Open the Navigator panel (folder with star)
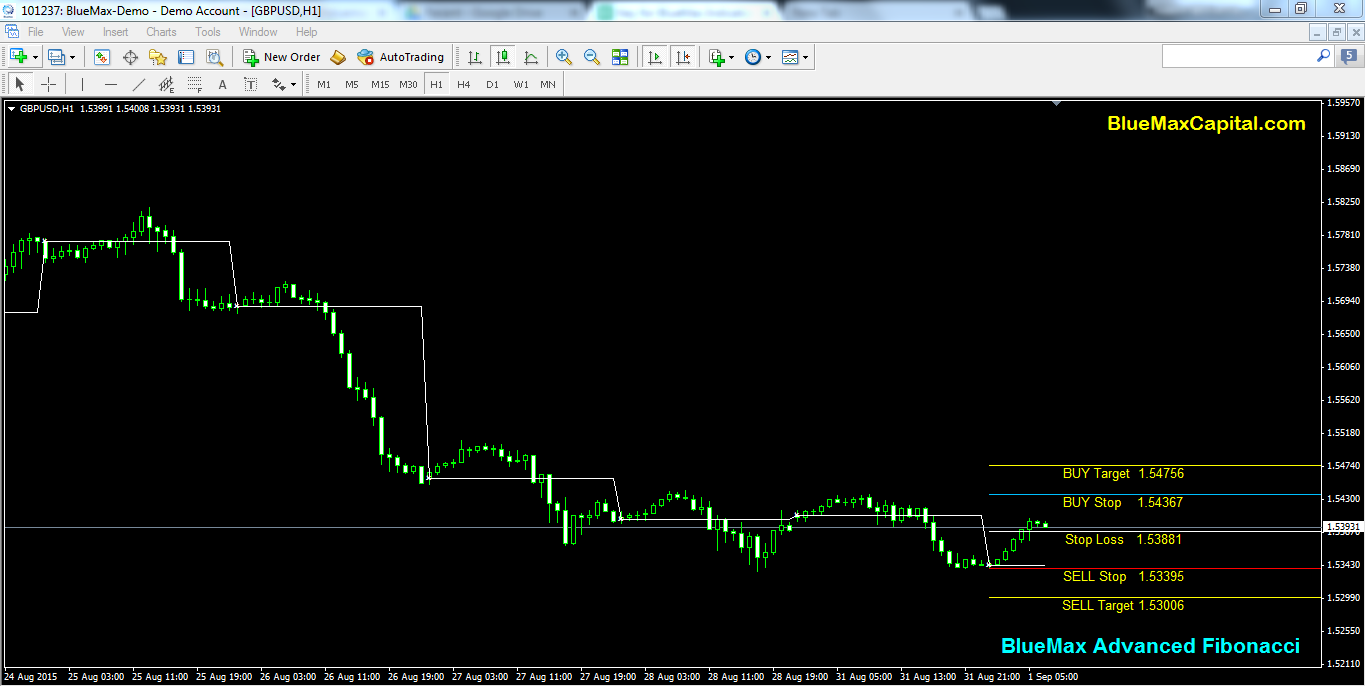1365x686 pixels. click(158, 57)
